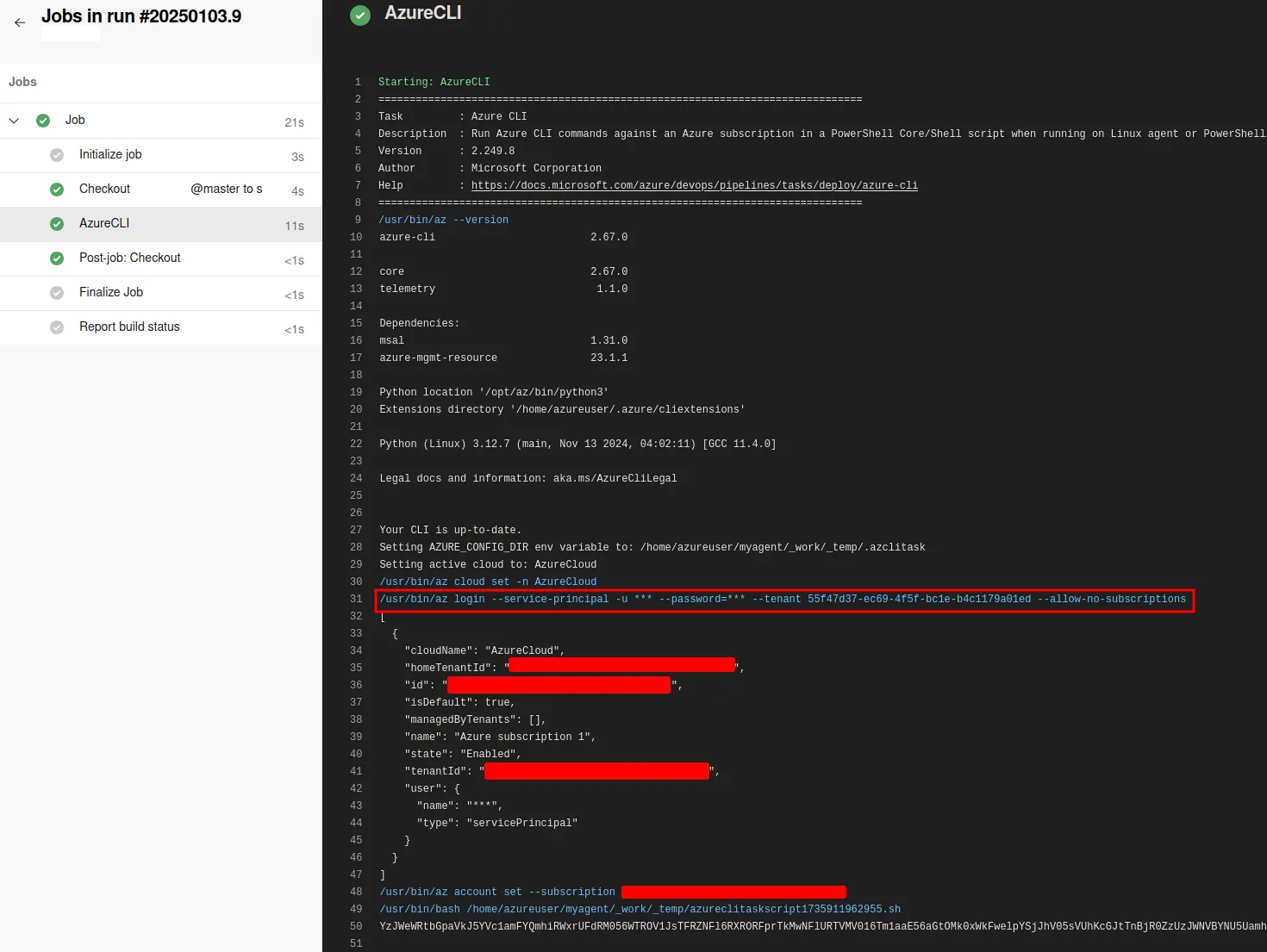Click the azure-cli 2.67.0 version line
This screenshot has width=1267, height=952.
point(503,237)
